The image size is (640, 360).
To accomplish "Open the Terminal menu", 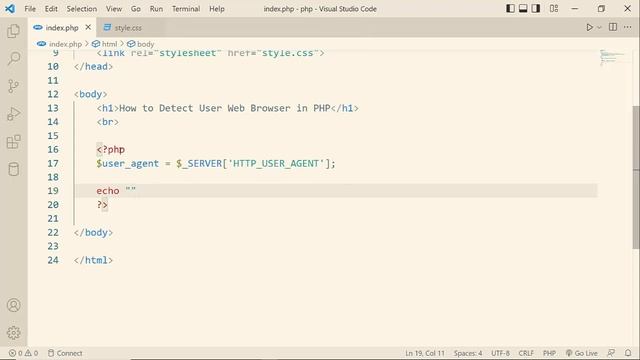I will pos(186,9).
